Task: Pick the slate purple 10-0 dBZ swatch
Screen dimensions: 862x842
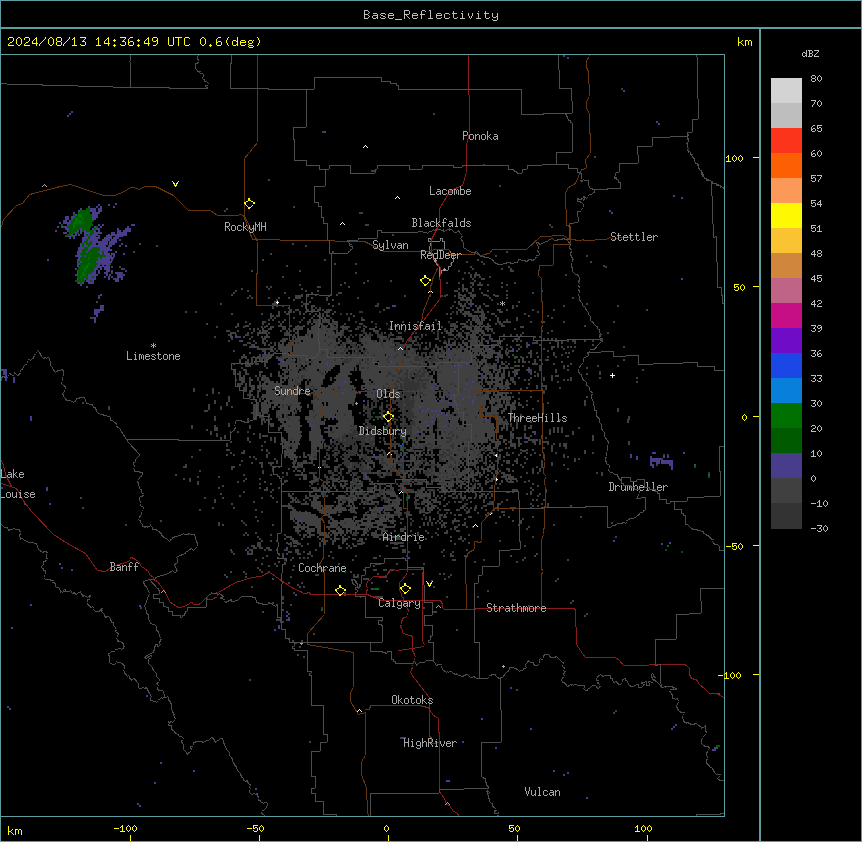Action: point(786,466)
